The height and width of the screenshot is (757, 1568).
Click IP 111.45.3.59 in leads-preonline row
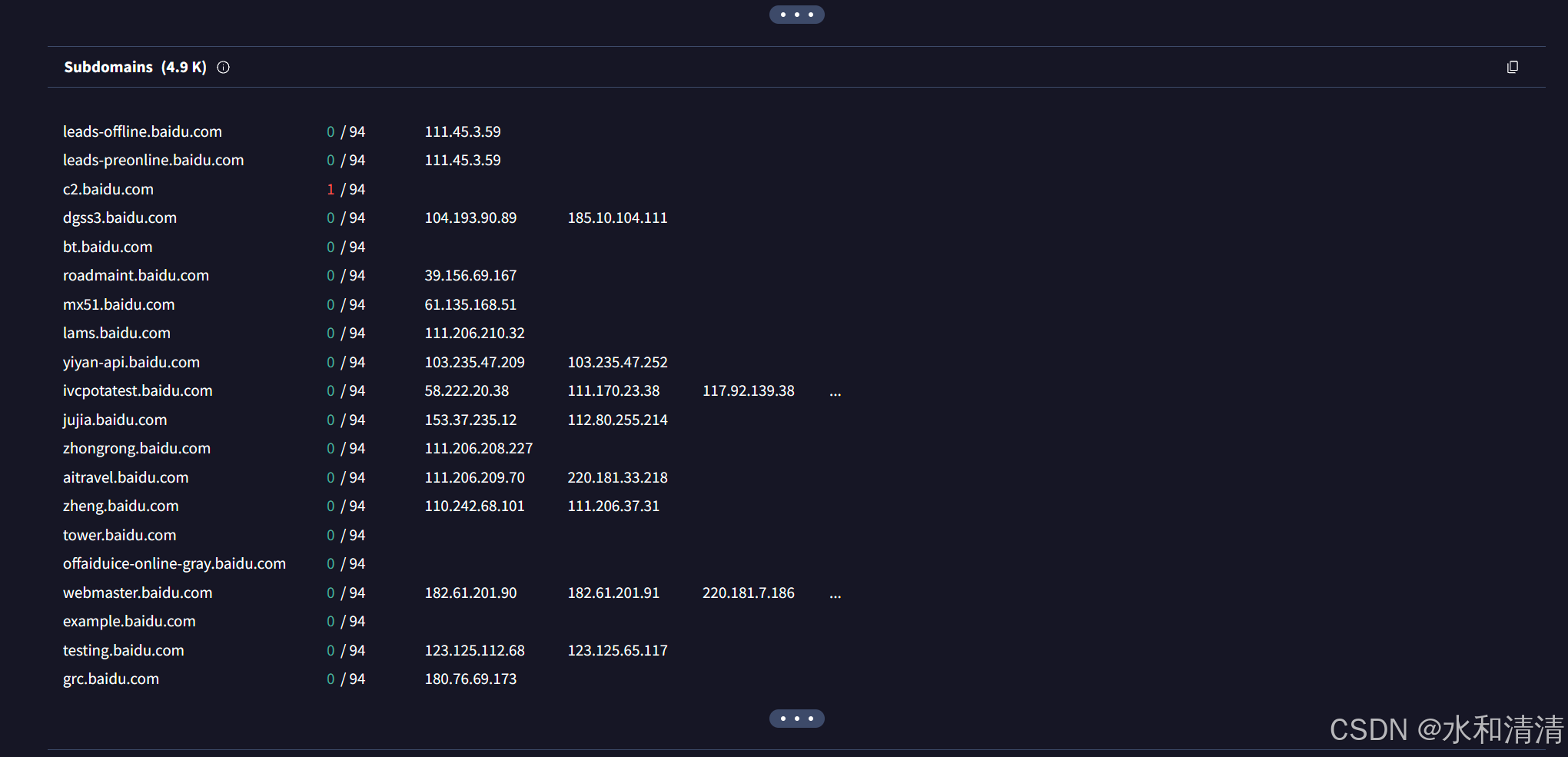(463, 160)
